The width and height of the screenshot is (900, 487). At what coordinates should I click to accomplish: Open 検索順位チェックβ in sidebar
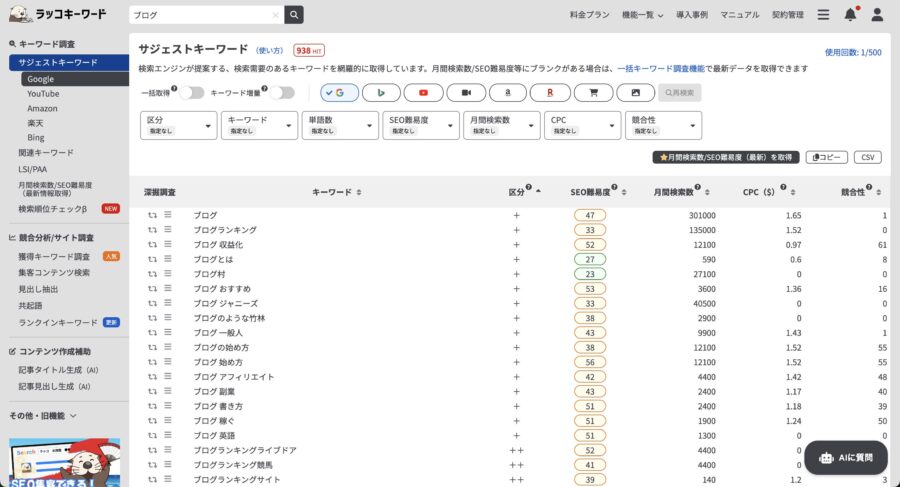pos(52,209)
